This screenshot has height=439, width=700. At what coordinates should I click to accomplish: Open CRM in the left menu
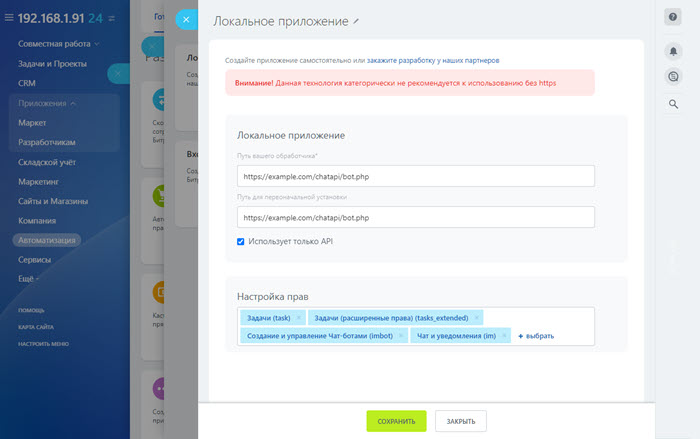pyautogui.click(x=27, y=83)
